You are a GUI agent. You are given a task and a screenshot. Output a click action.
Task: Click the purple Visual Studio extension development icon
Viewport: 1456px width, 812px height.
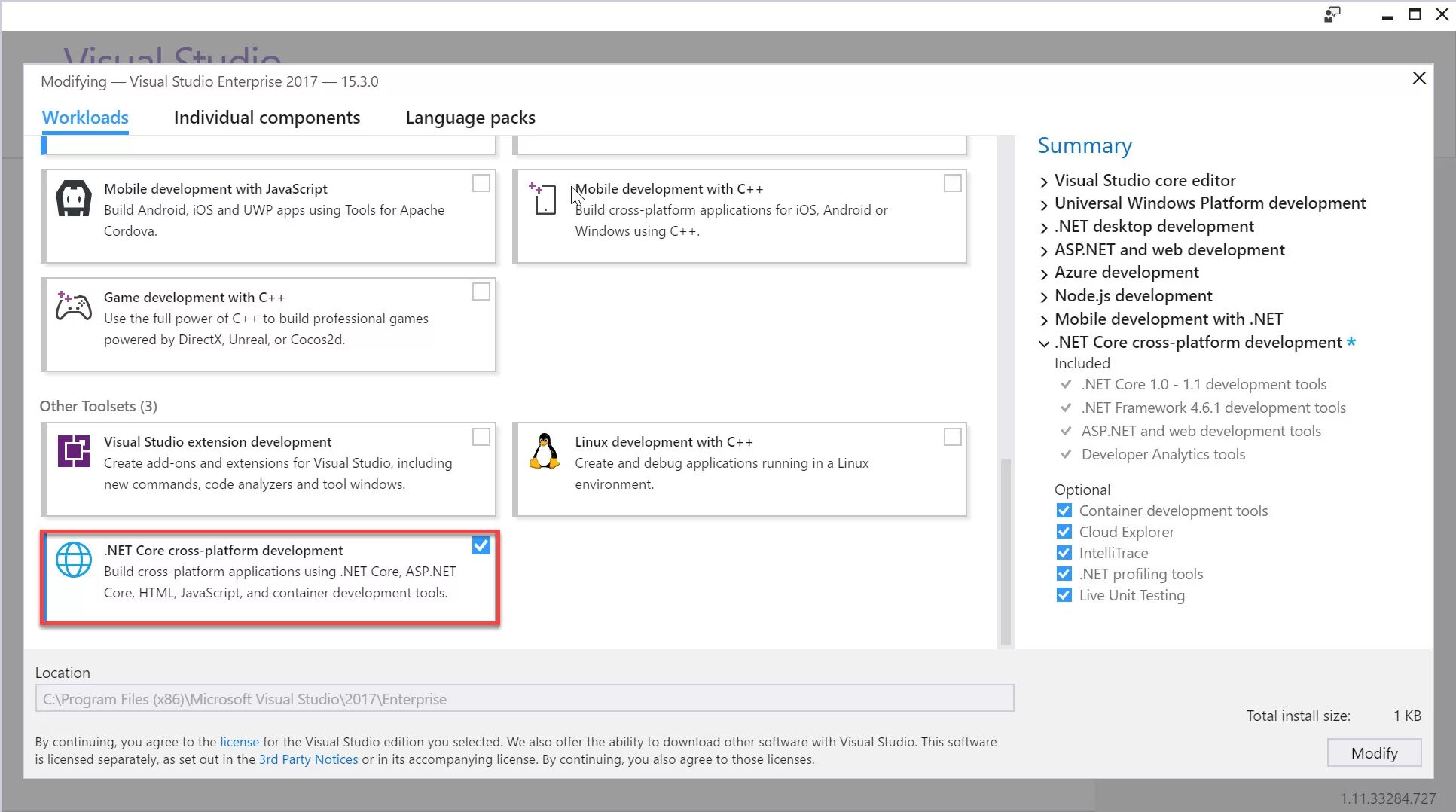[x=74, y=451]
